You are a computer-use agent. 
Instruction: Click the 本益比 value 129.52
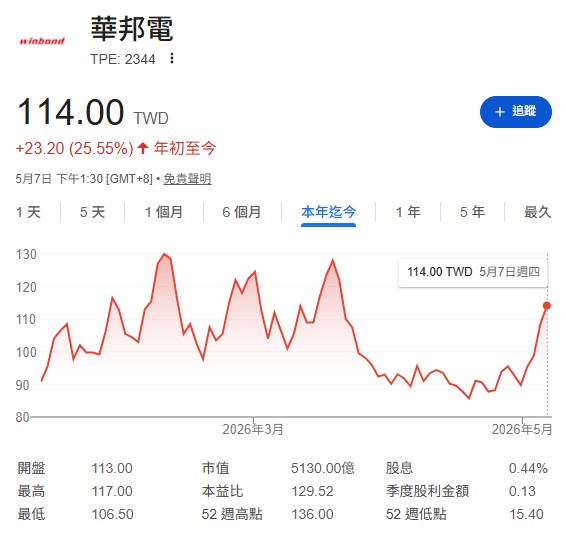coord(312,491)
